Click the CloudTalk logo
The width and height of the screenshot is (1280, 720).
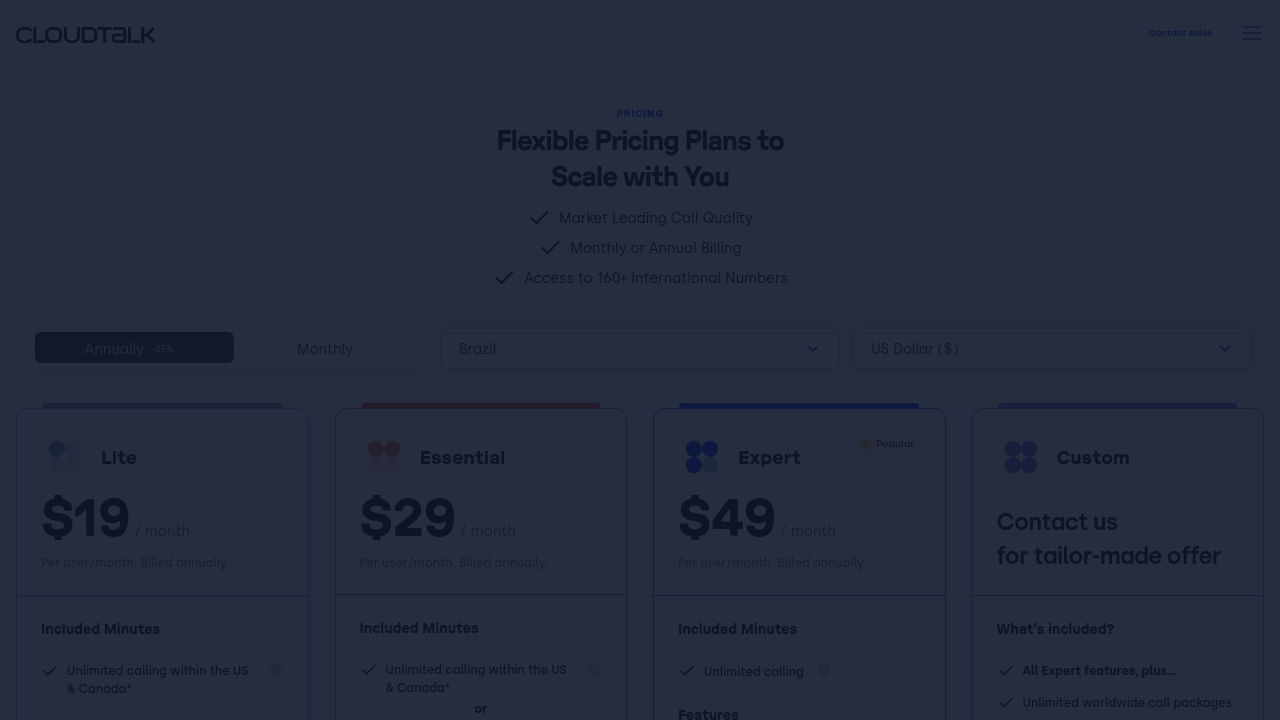[86, 35]
